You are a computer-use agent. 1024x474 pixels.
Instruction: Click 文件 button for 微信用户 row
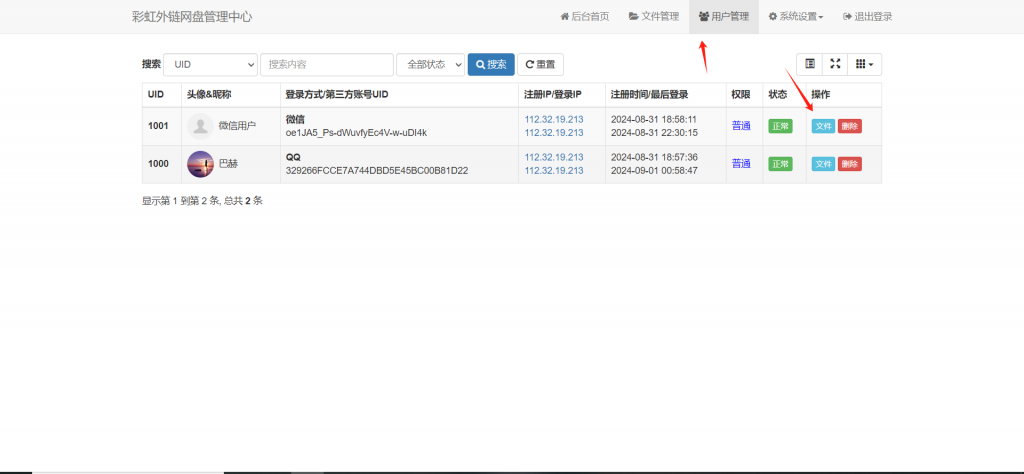click(x=823, y=126)
